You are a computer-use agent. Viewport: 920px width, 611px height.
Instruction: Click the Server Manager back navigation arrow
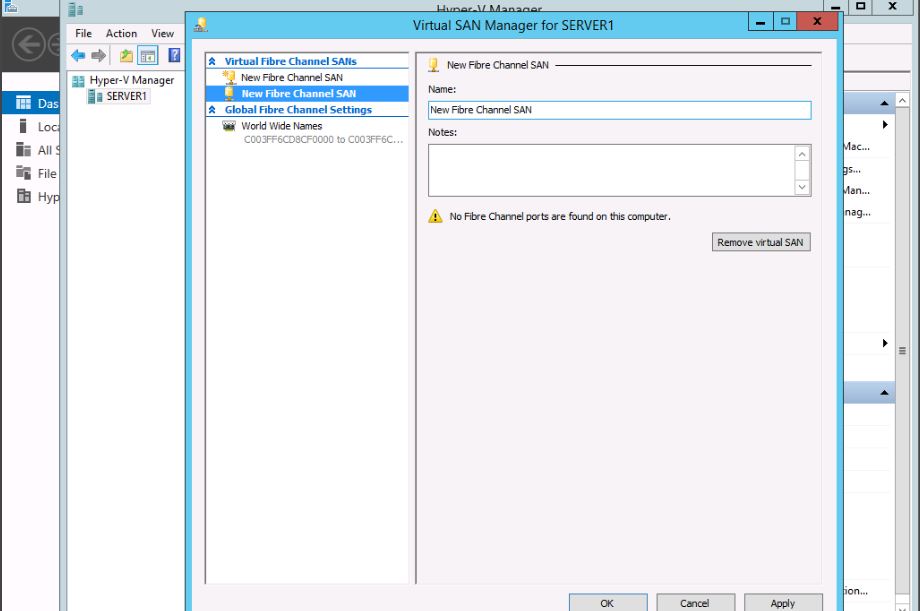pyautogui.click(x=29, y=44)
